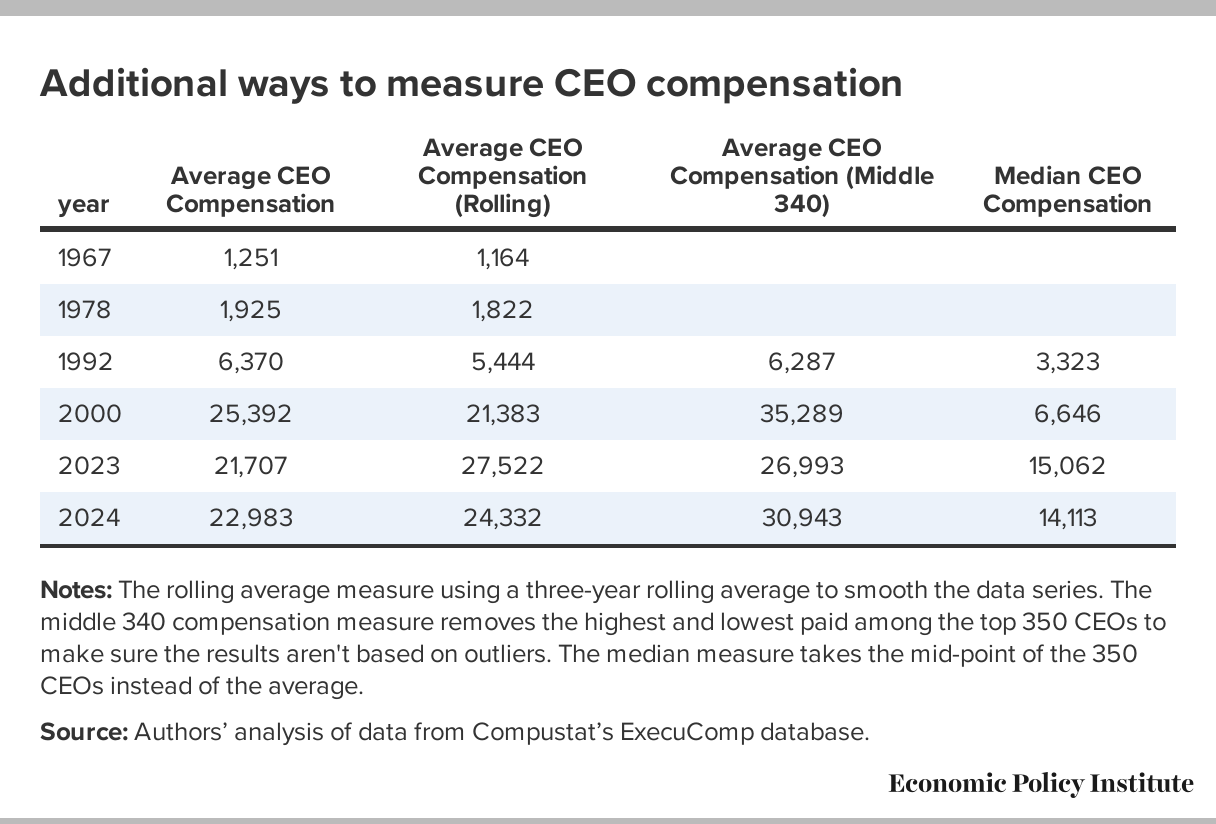The image size is (1216, 824).
Task: Select the 2000 year row label
Action: (89, 414)
